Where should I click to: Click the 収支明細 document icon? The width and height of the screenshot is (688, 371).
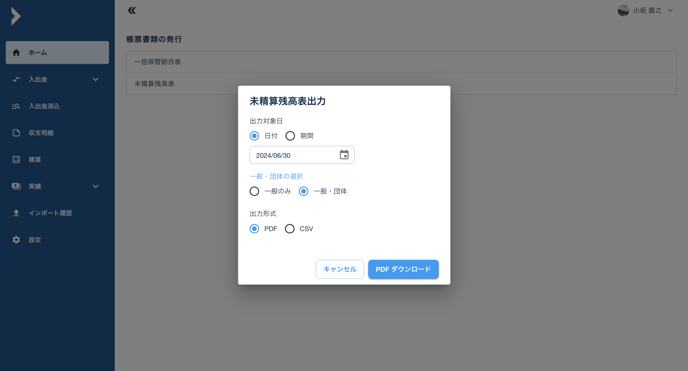click(x=16, y=133)
